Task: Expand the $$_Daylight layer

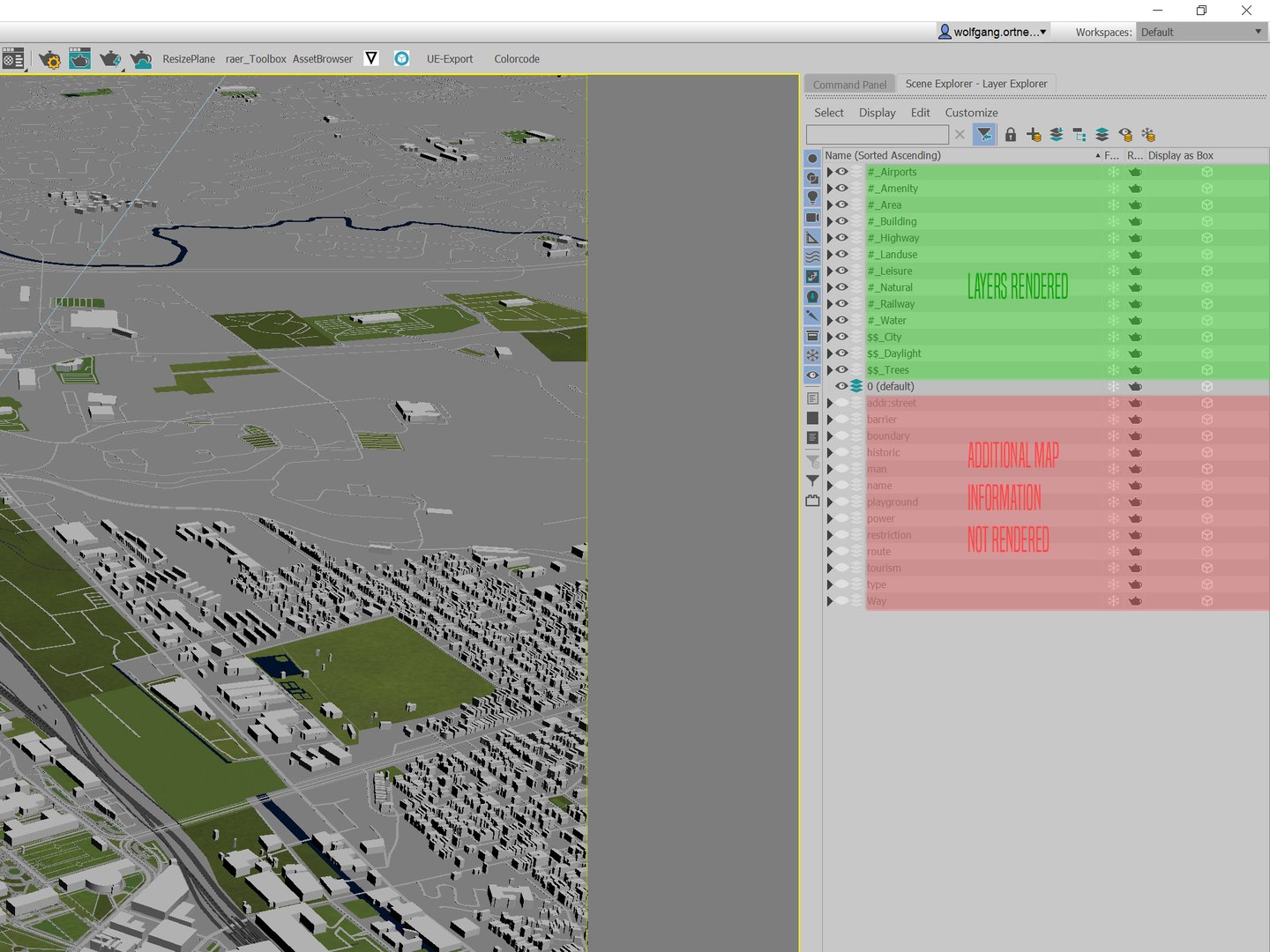Action: pyautogui.click(x=829, y=353)
